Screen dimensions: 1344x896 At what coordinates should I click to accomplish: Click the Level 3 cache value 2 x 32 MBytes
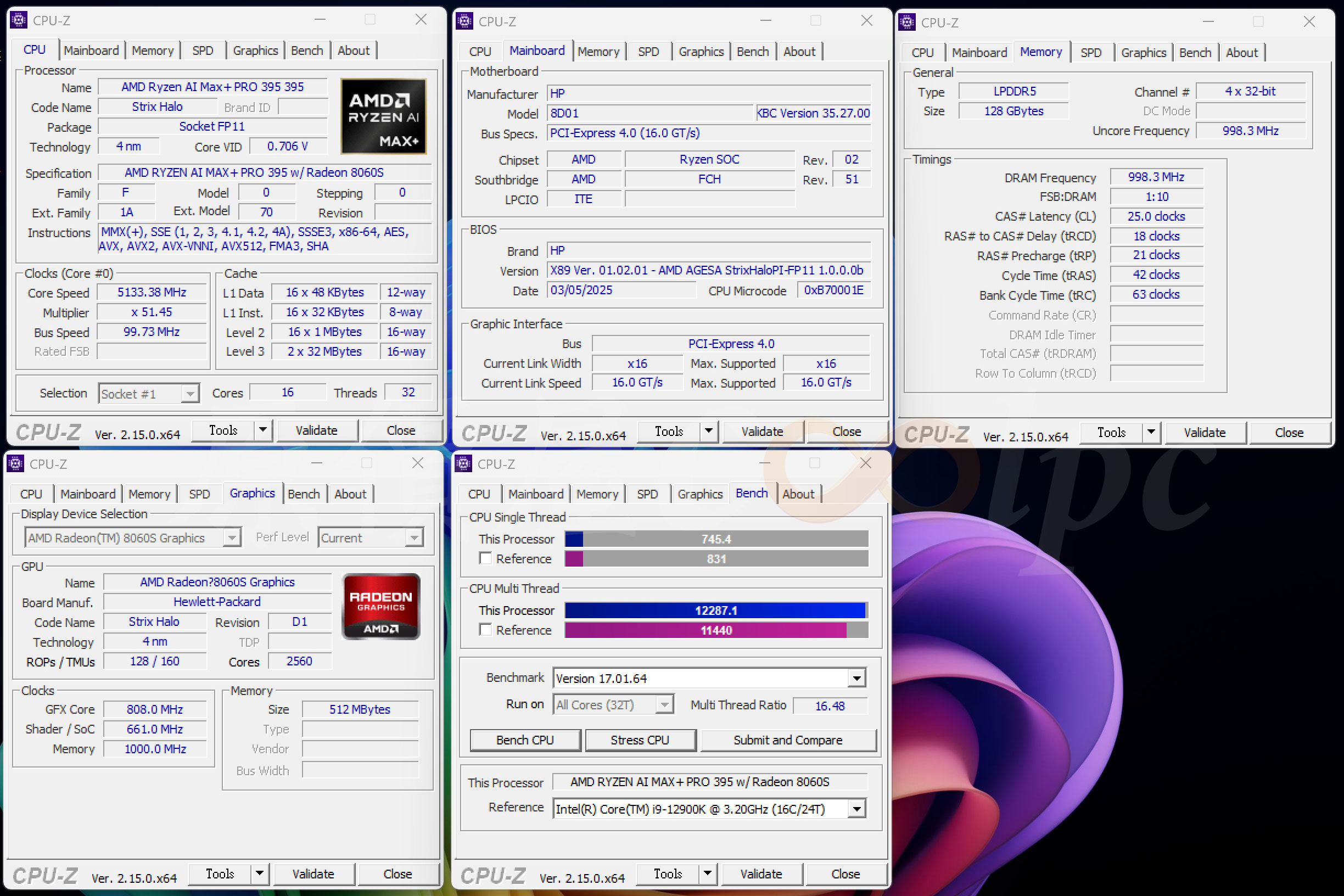pyautogui.click(x=324, y=351)
